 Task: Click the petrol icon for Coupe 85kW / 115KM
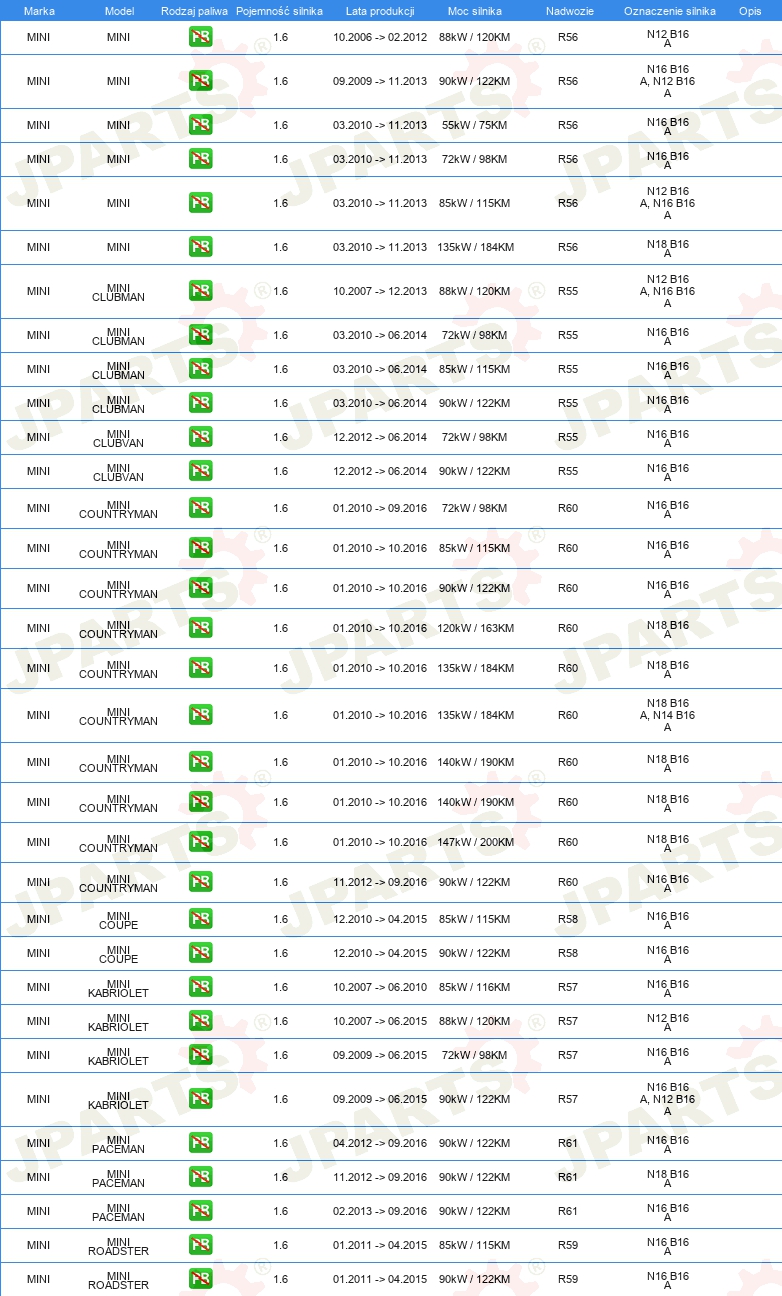point(200,919)
